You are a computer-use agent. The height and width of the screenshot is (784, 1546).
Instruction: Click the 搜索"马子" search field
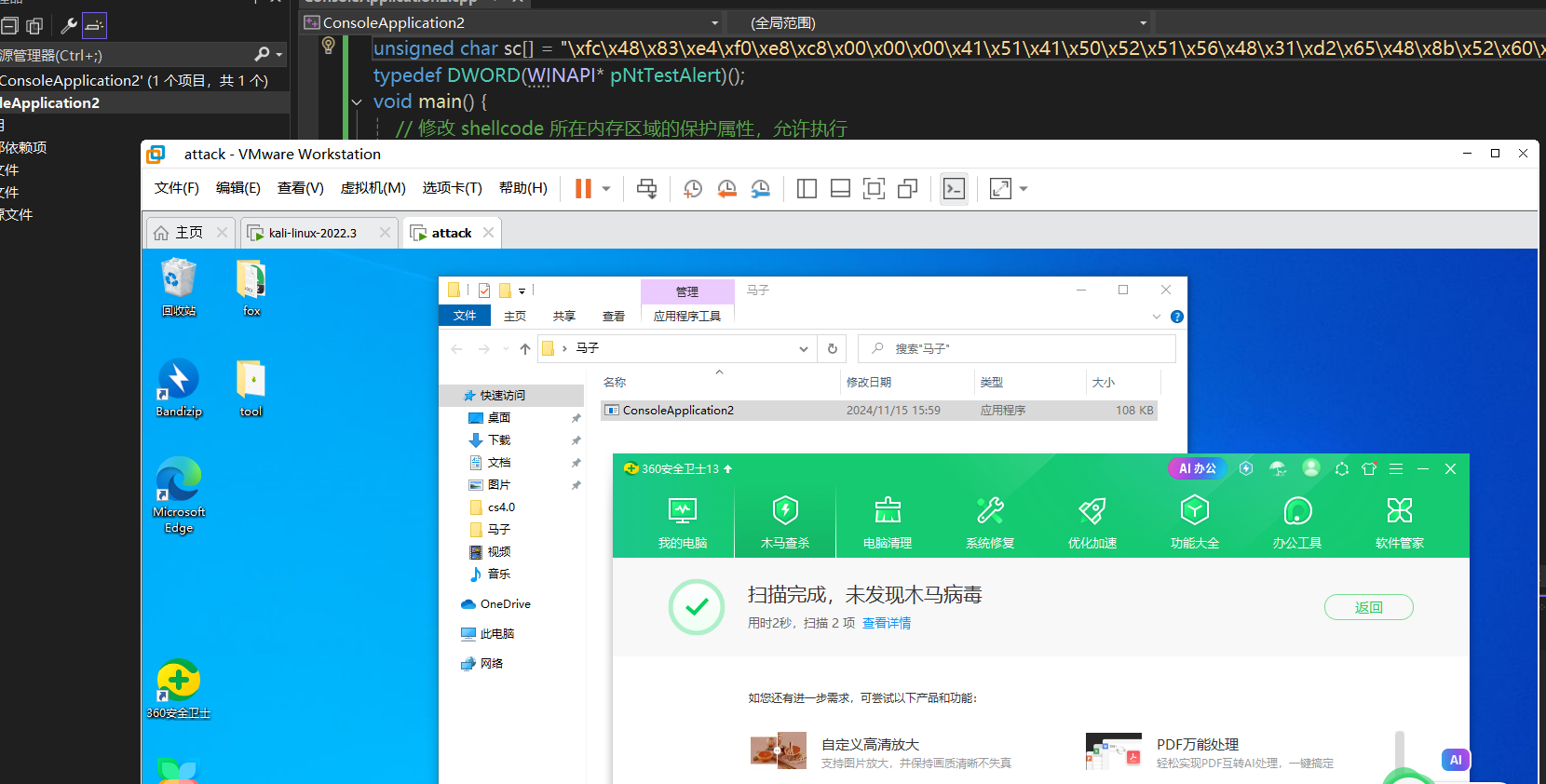point(1016,348)
